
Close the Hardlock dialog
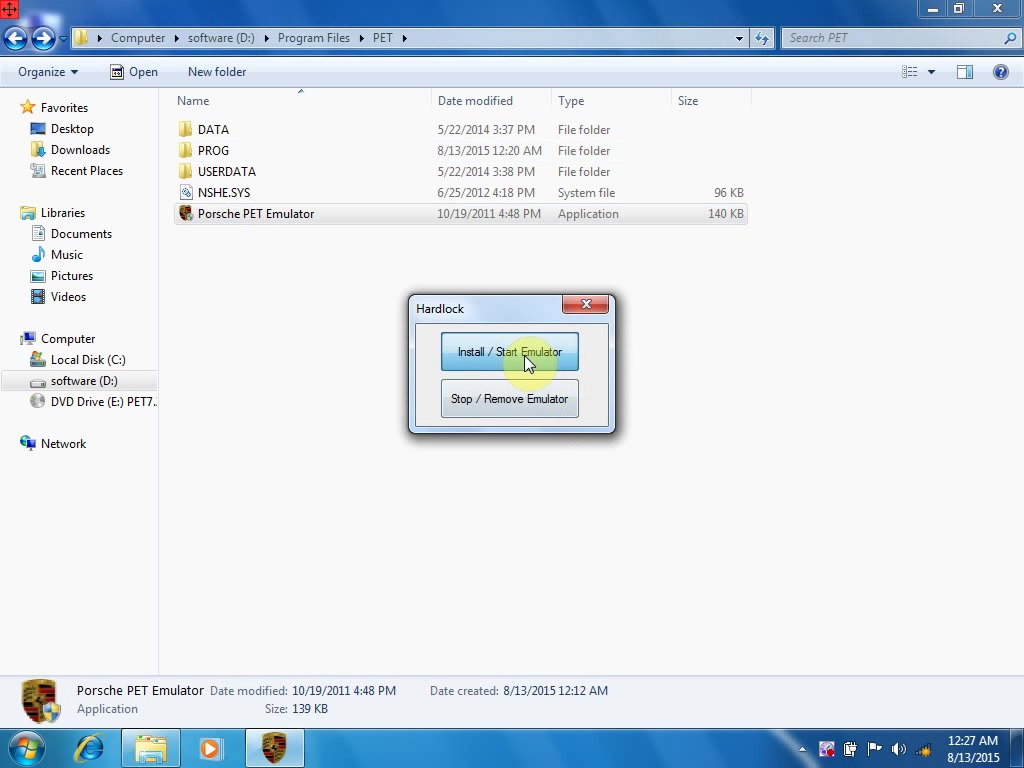click(x=586, y=305)
